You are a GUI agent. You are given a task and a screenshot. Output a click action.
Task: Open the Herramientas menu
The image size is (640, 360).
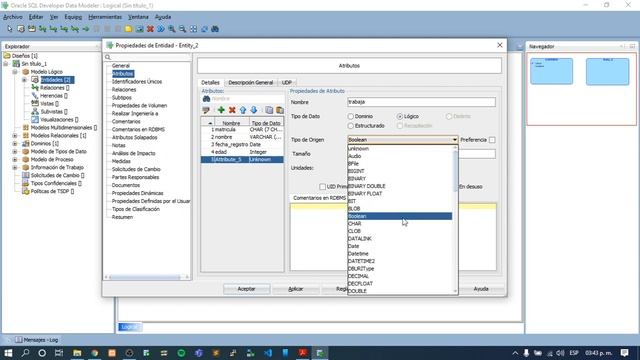[105, 17]
